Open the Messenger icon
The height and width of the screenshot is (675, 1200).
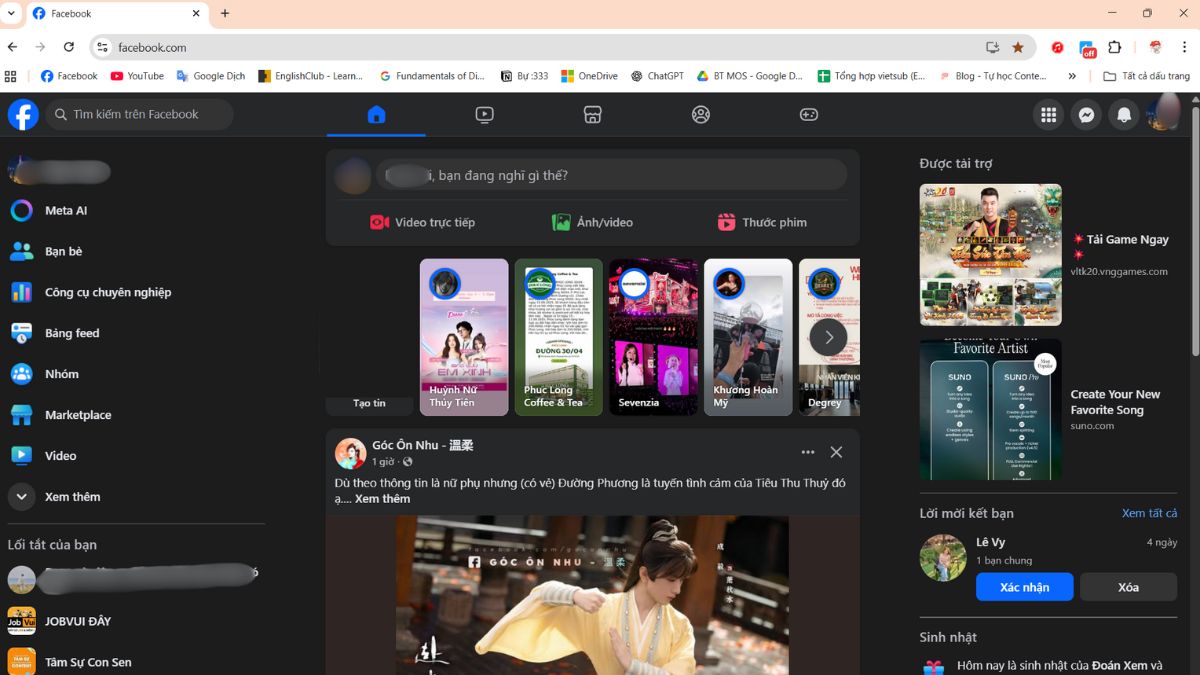tap(1086, 115)
